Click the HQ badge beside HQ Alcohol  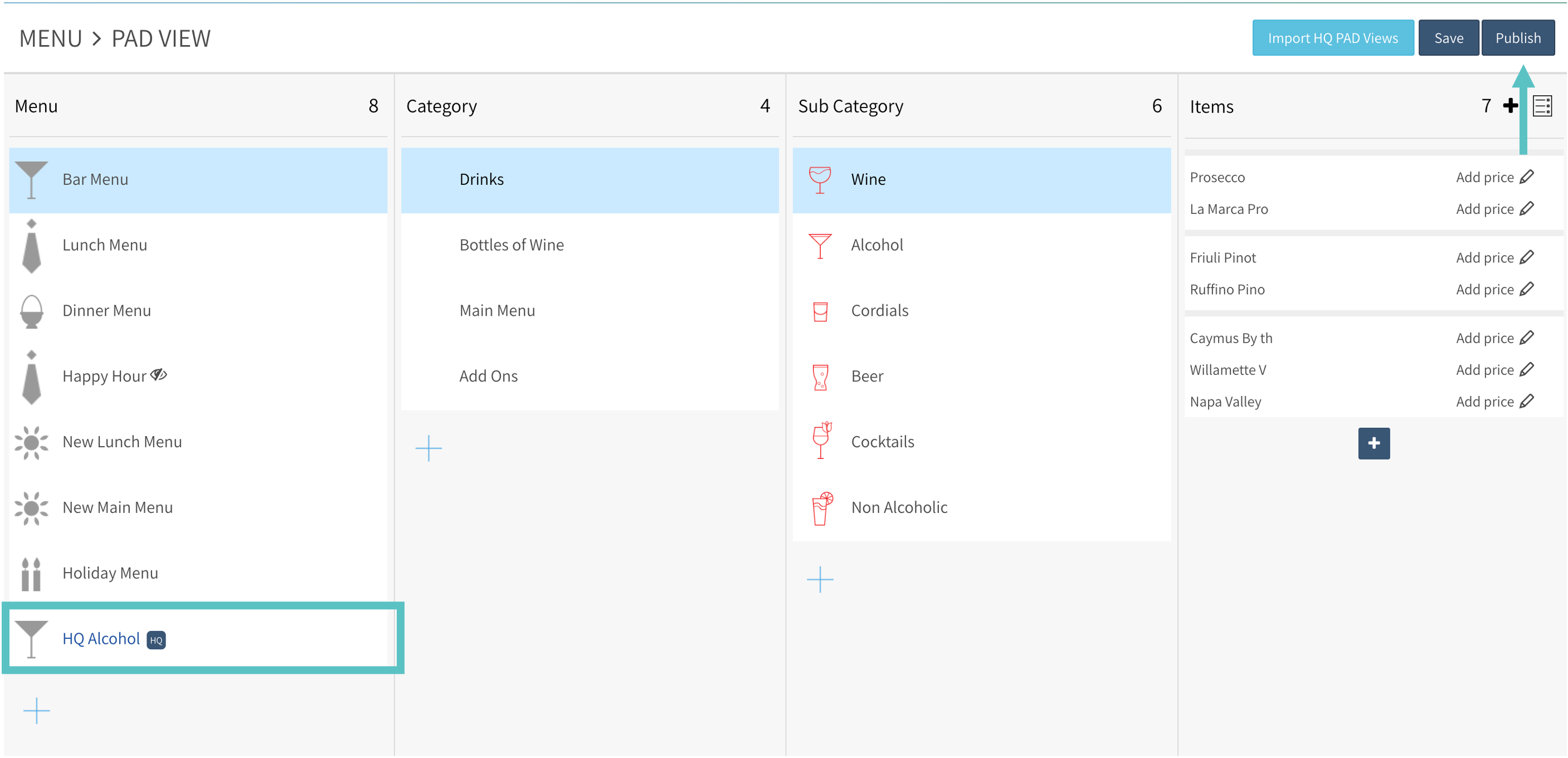point(156,640)
